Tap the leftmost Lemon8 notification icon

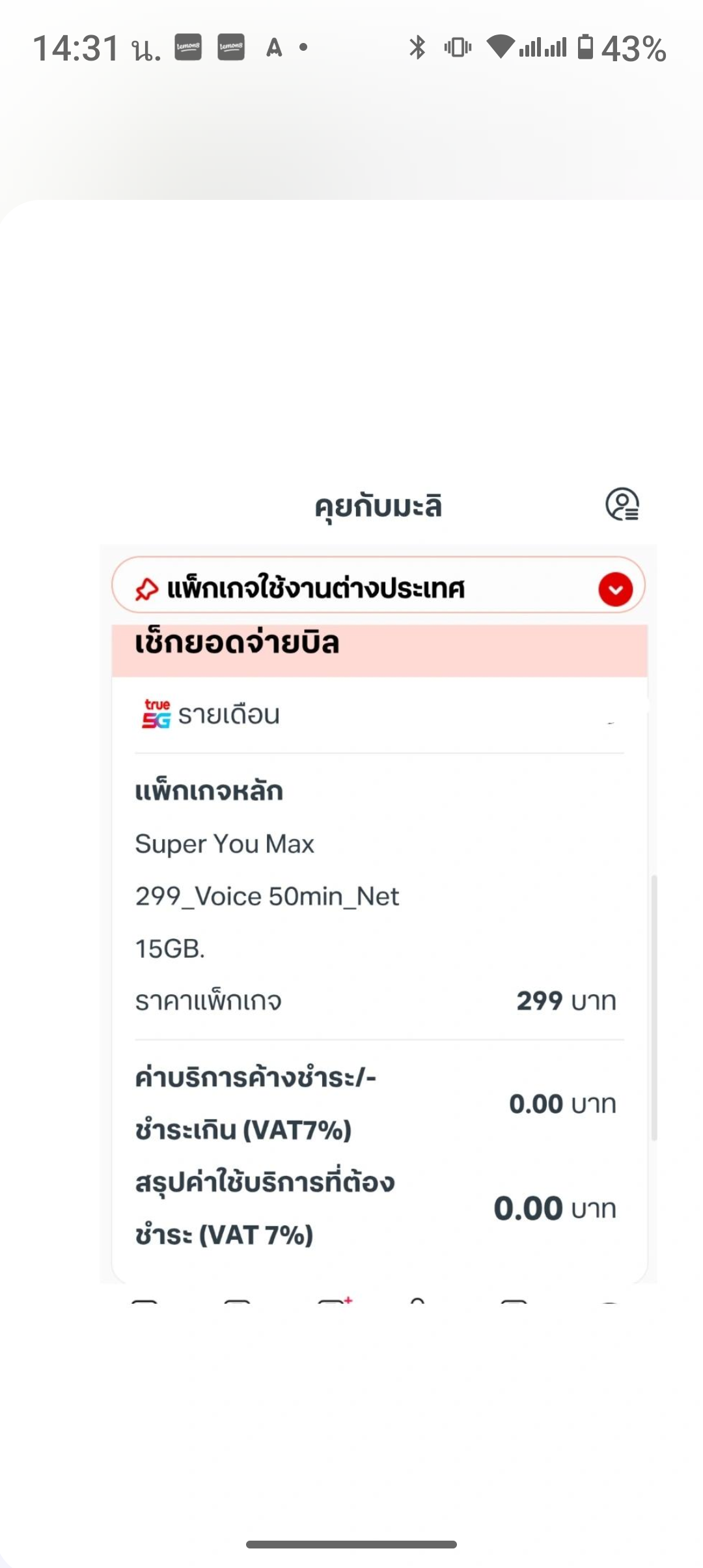(x=188, y=47)
